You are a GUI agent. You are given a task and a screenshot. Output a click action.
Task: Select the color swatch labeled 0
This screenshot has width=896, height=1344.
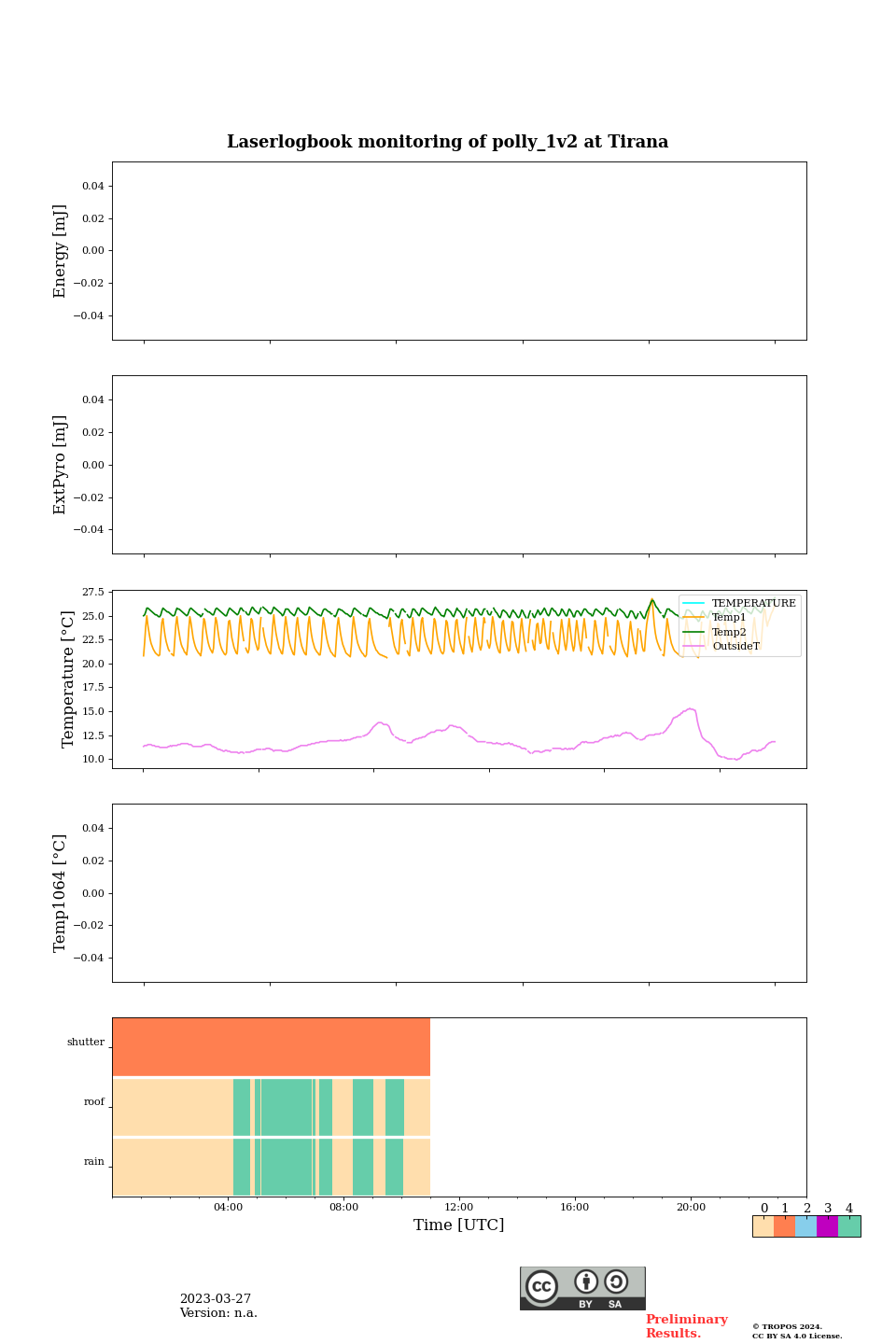(x=763, y=1226)
